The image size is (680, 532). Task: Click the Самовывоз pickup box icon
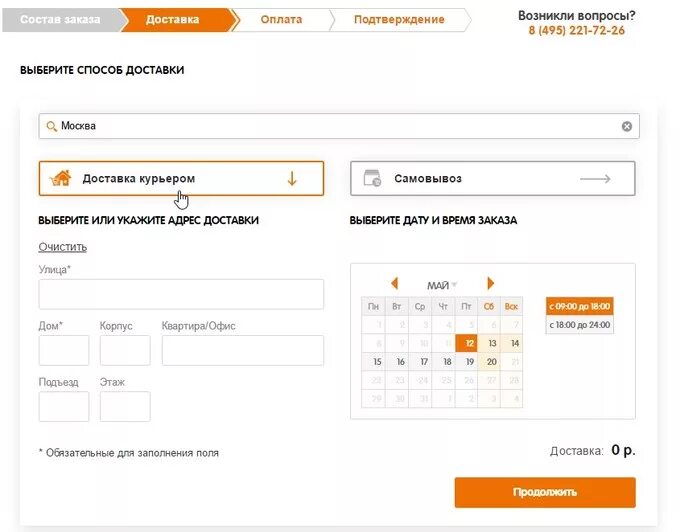pyautogui.click(x=372, y=178)
